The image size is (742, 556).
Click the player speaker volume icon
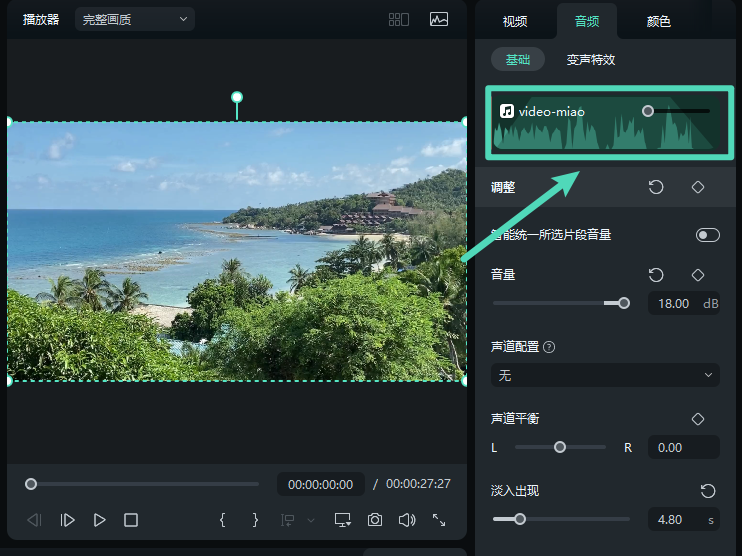pos(407,521)
